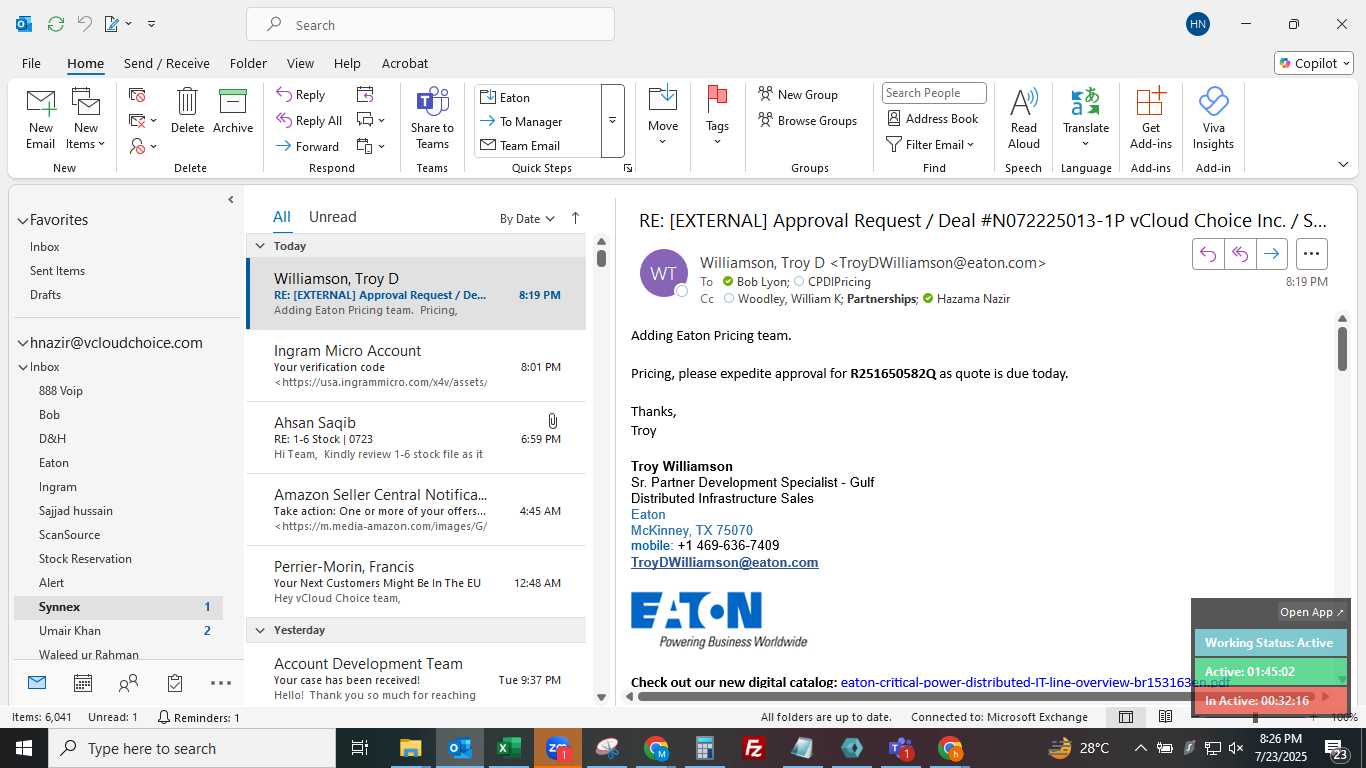This screenshot has width=1366, height=768.
Task: Open the Tasks view icon
Action: coord(175,683)
